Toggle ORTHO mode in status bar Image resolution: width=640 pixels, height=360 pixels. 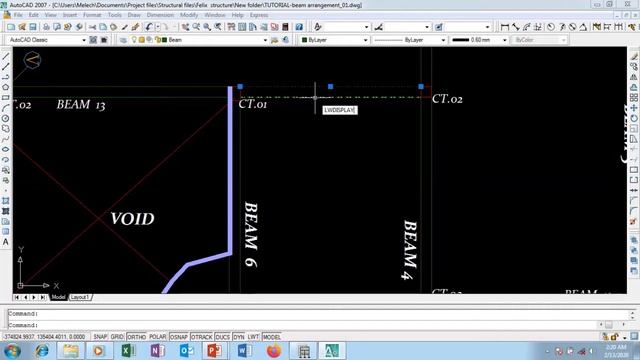click(136, 337)
